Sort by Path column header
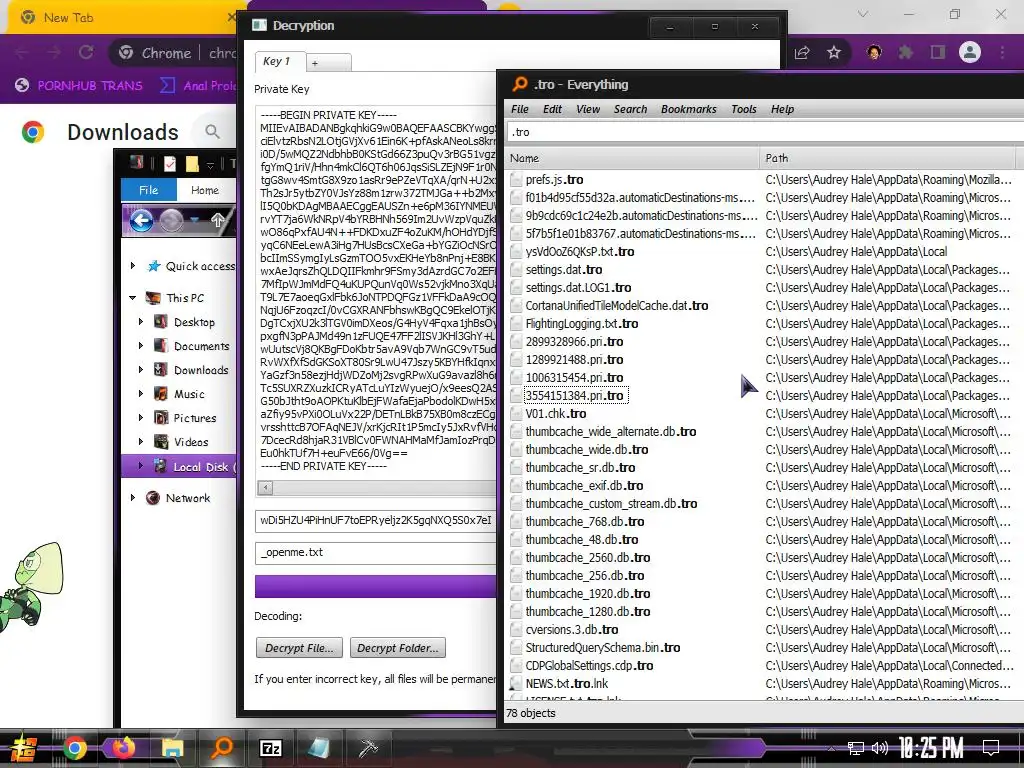 [x=889, y=158]
